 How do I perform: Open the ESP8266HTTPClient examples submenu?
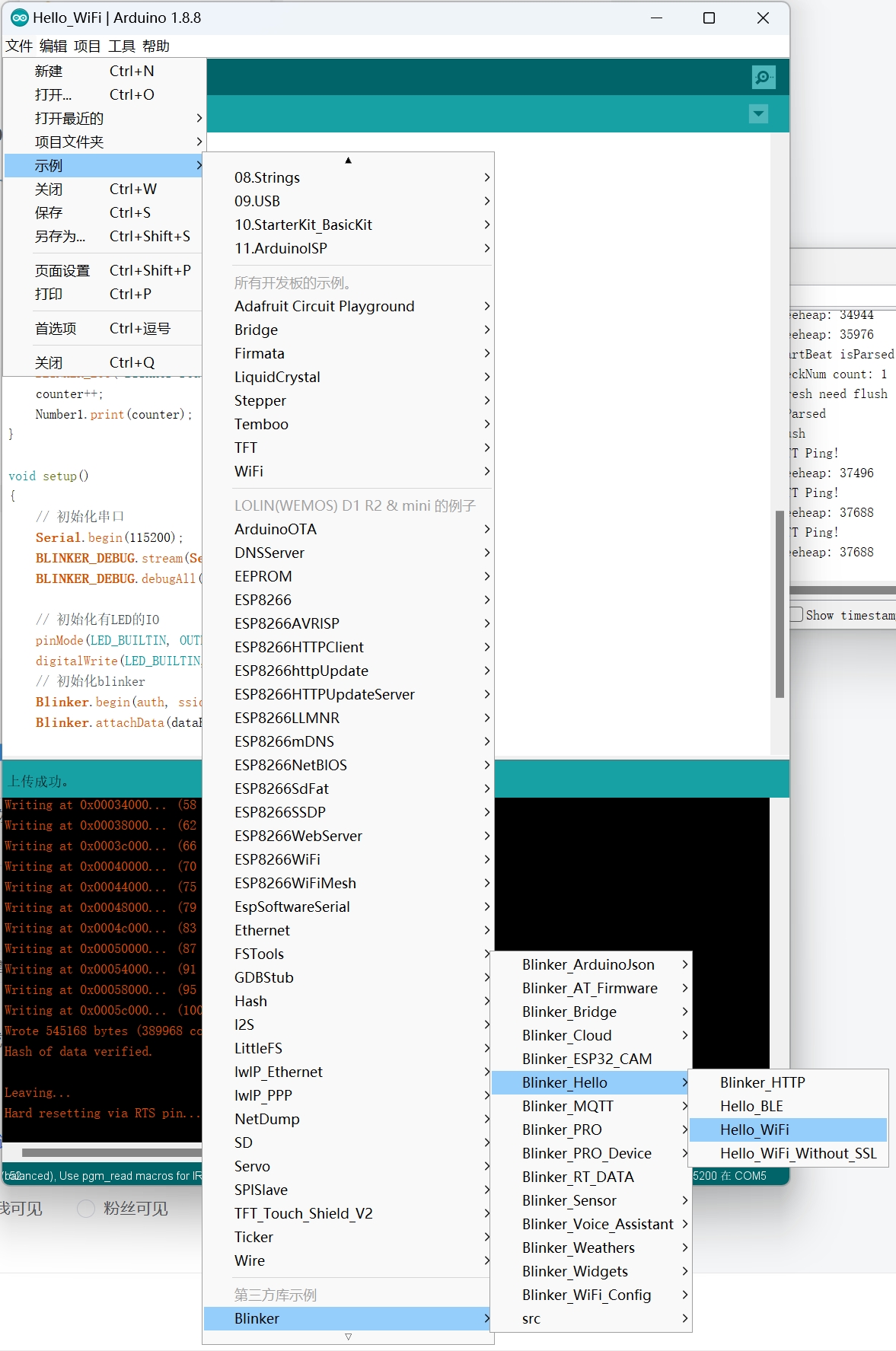click(x=349, y=647)
